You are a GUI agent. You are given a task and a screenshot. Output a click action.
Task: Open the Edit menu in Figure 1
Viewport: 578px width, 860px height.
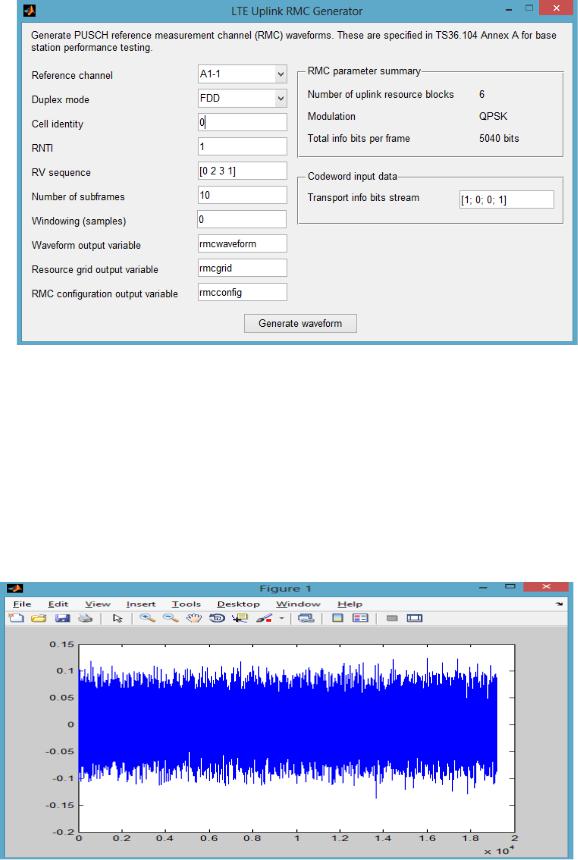(58, 604)
